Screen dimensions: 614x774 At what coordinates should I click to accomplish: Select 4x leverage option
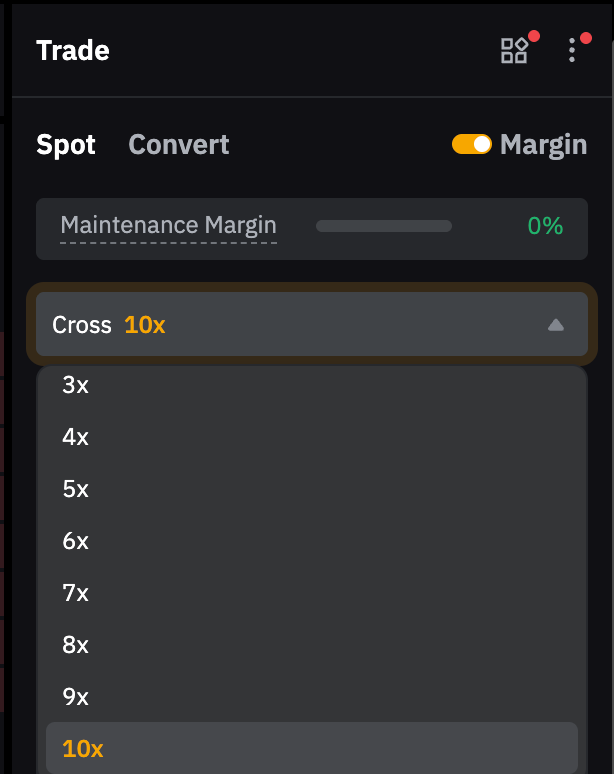pyautogui.click(x=76, y=437)
